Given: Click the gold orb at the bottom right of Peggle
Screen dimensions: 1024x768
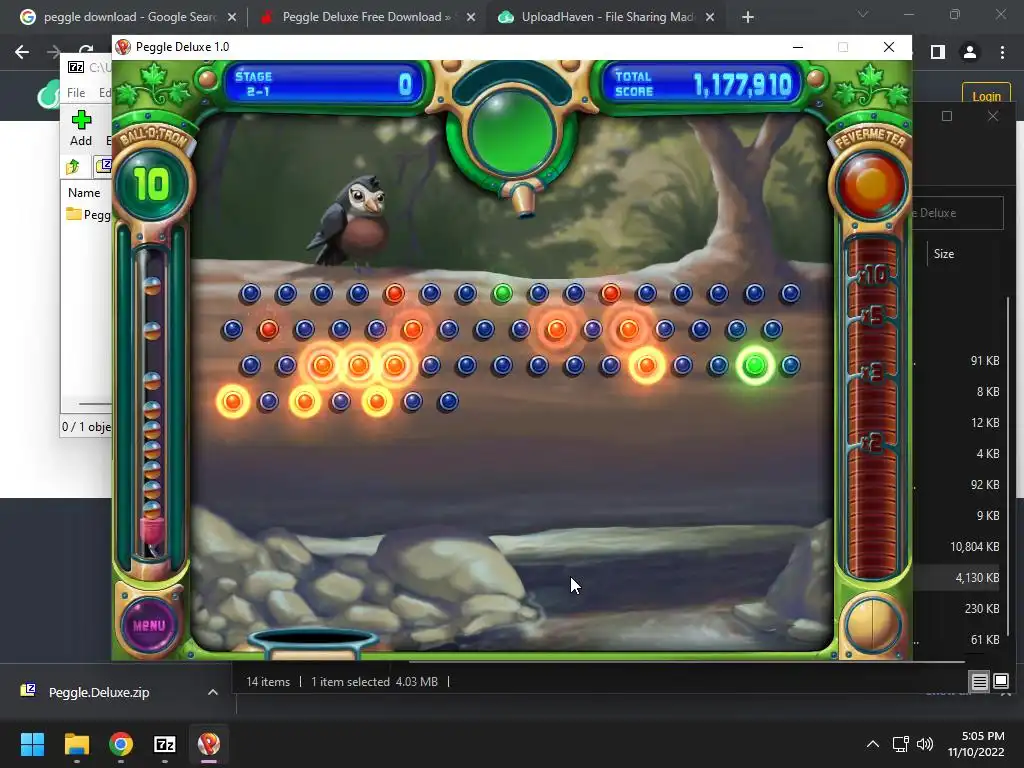Looking at the screenshot, I should [x=872, y=626].
